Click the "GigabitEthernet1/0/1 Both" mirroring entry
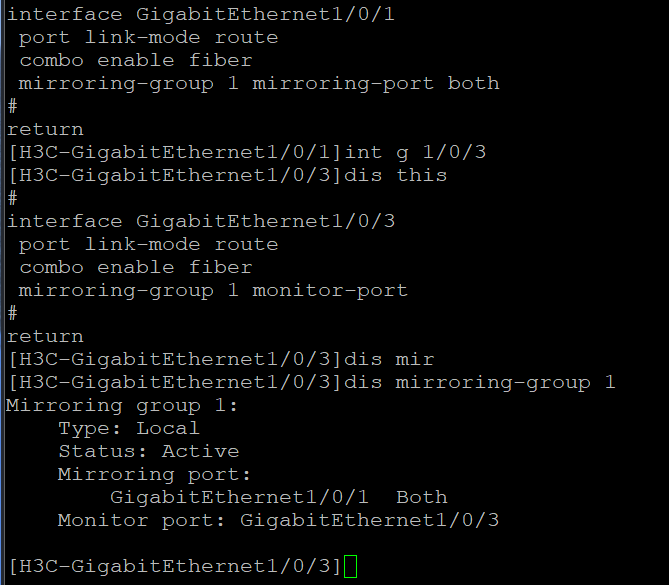 point(278,497)
